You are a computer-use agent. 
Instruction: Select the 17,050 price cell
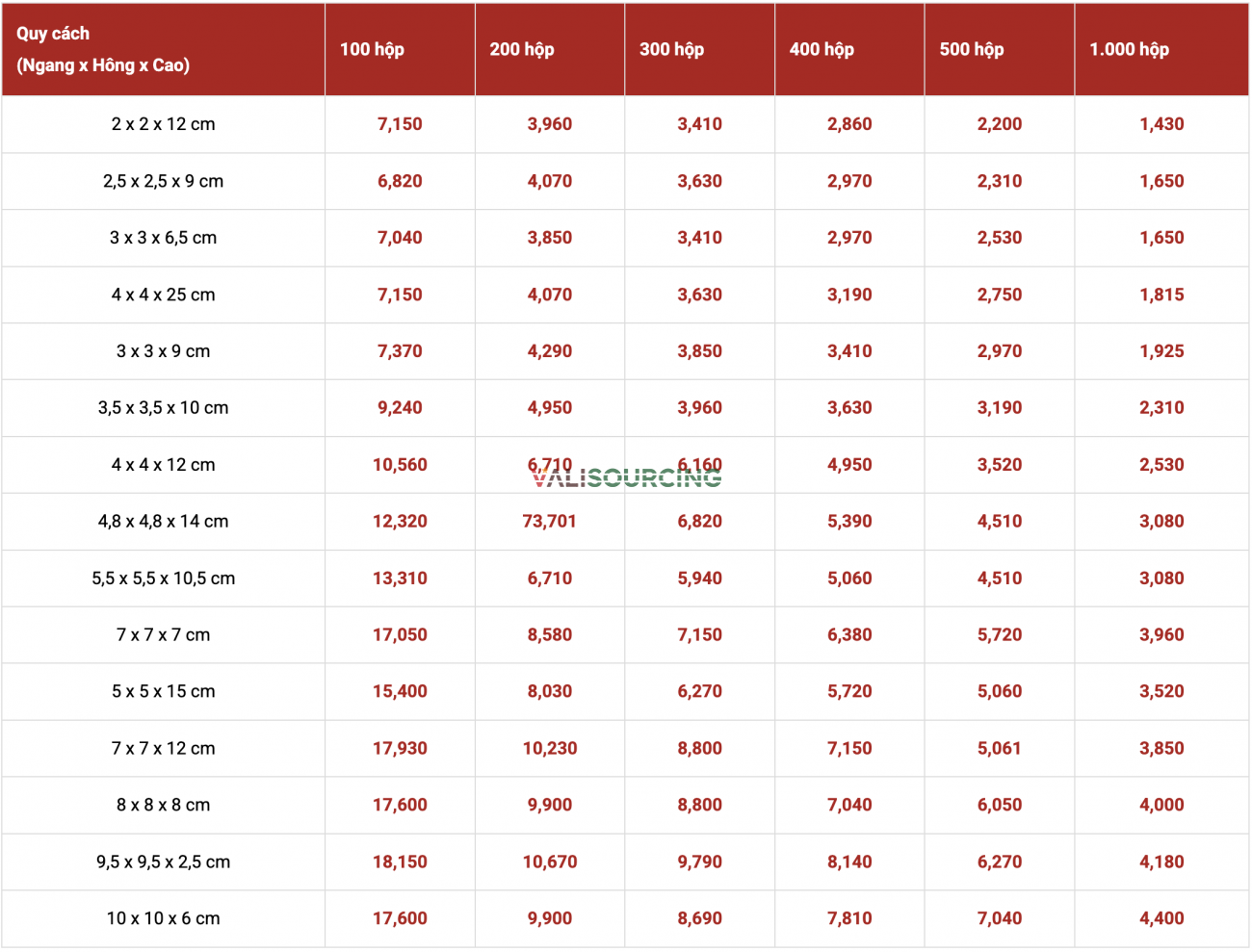(400, 635)
